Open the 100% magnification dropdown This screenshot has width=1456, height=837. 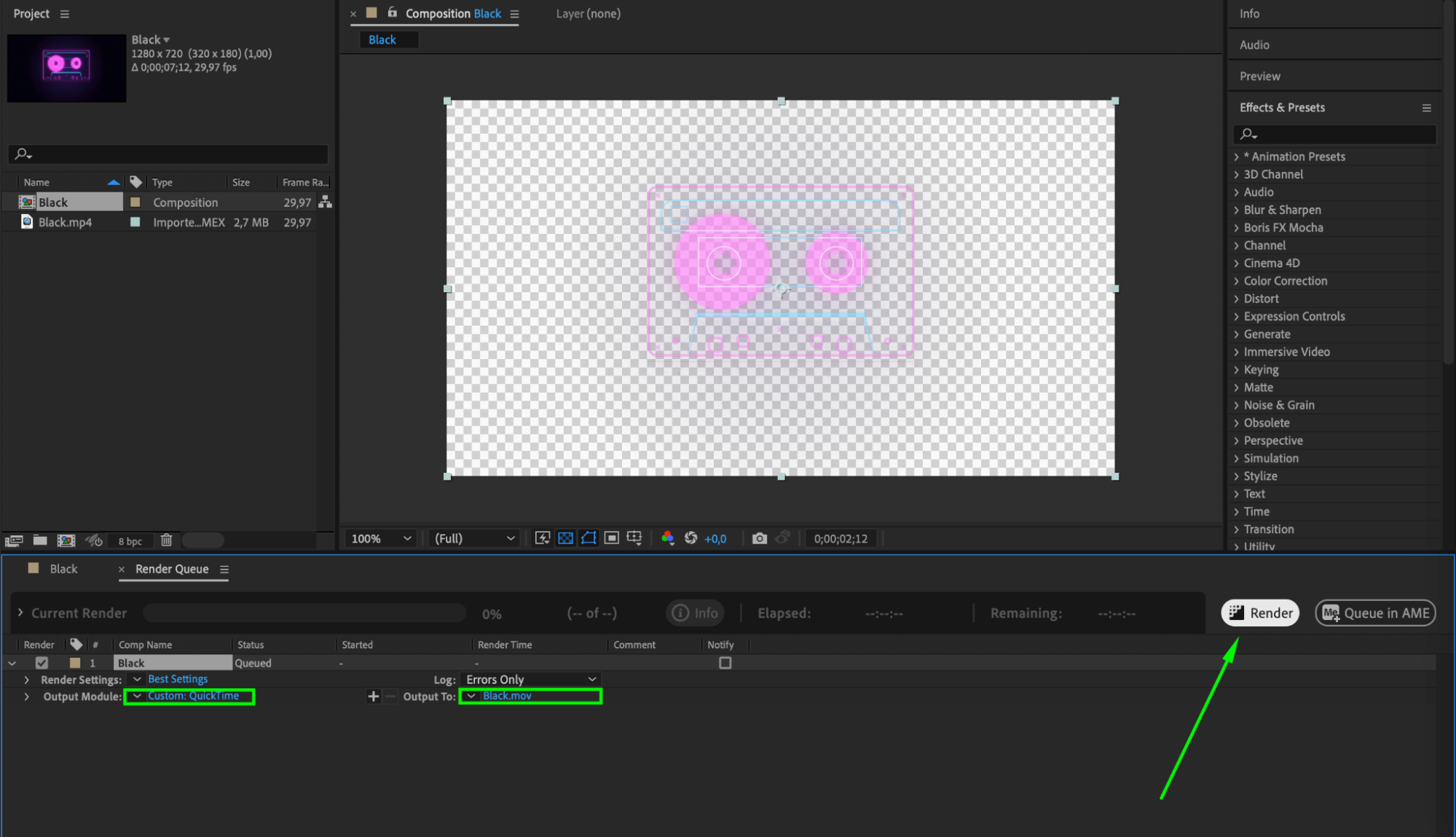[x=381, y=538]
